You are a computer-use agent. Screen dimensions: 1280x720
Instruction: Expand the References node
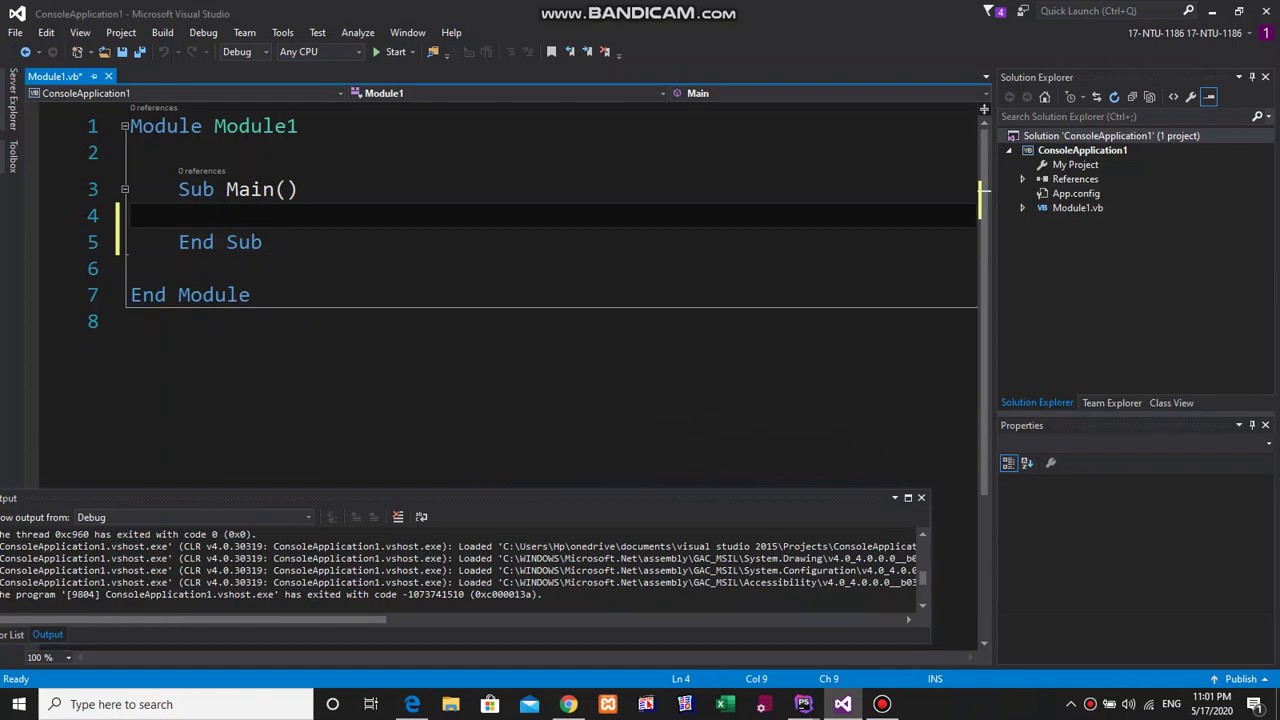[1022, 179]
